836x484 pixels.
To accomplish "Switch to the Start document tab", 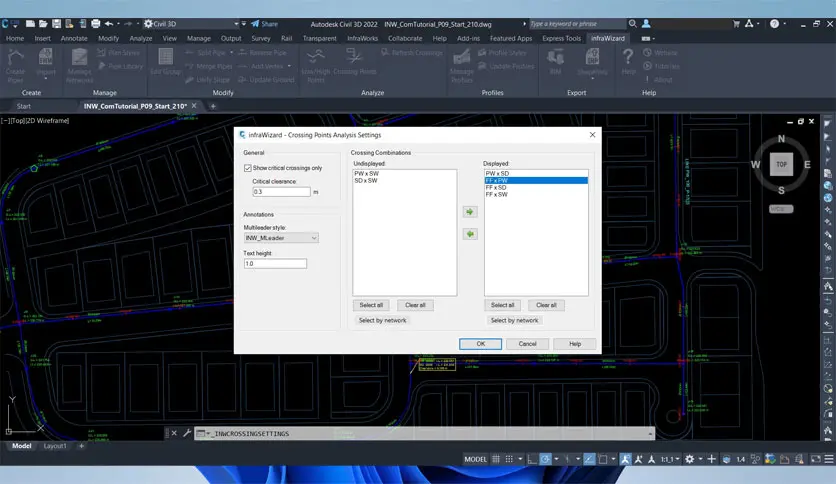I will [x=23, y=106].
